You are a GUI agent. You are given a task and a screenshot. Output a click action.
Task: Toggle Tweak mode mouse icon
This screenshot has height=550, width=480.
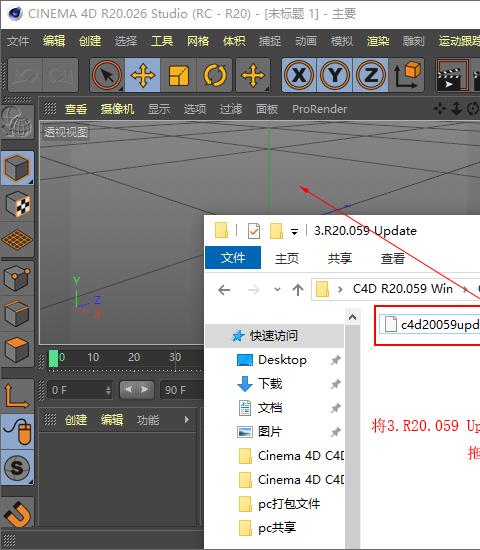coord(17,431)
